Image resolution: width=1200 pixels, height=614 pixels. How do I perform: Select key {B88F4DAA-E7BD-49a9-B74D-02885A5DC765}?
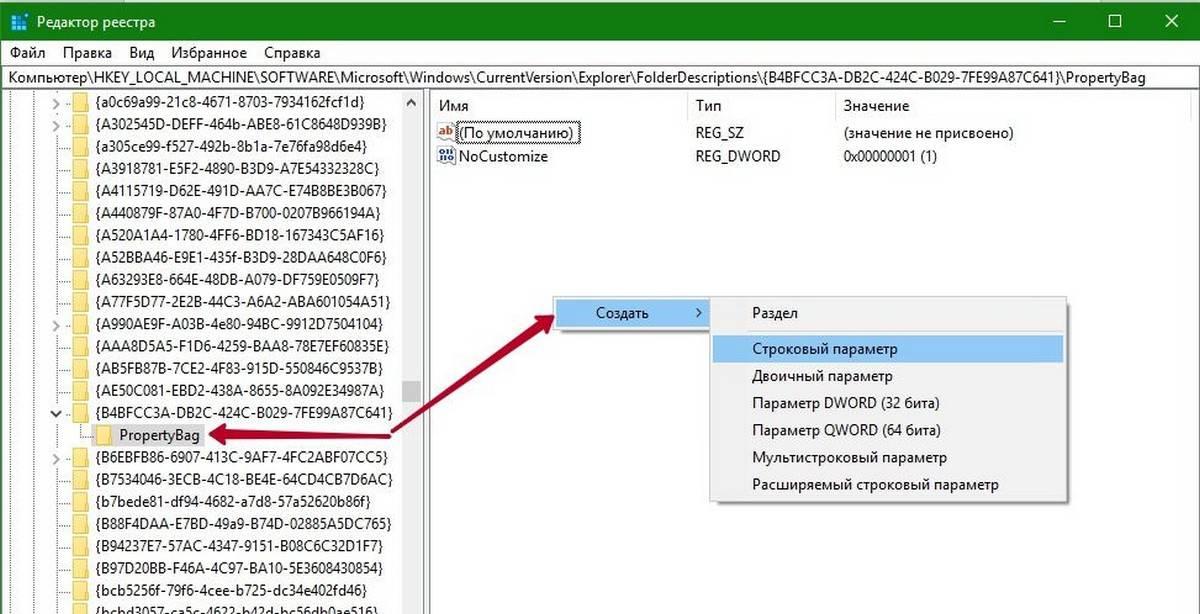pos(241,523)
